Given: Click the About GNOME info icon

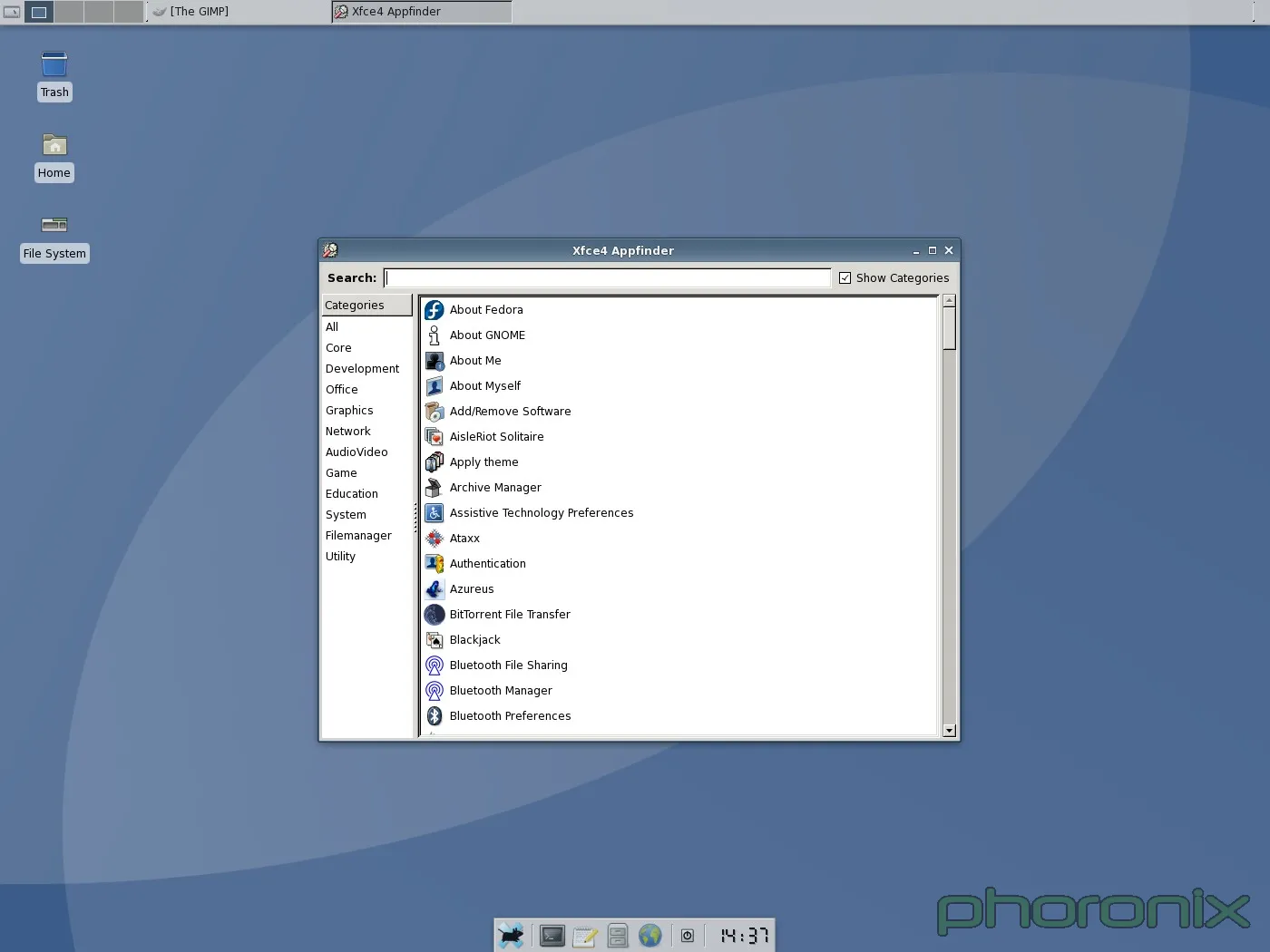Looking at the screenshot, I should point(435,335).
